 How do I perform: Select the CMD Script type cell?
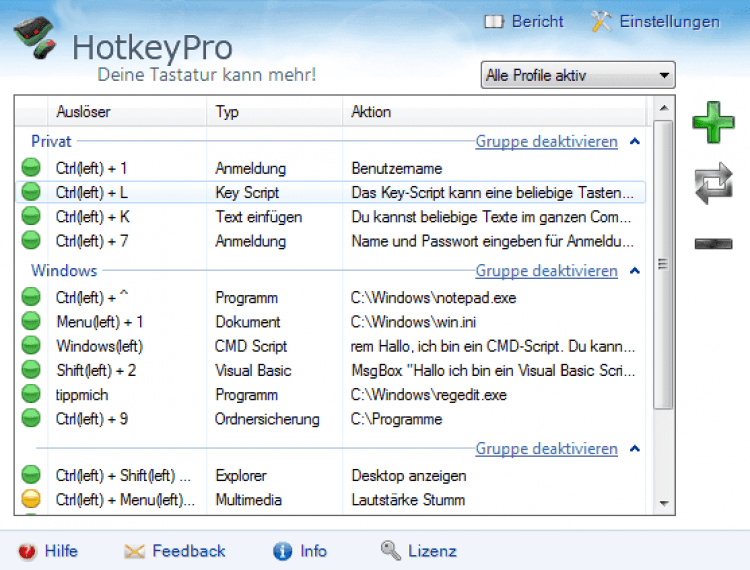click(251, 346)
